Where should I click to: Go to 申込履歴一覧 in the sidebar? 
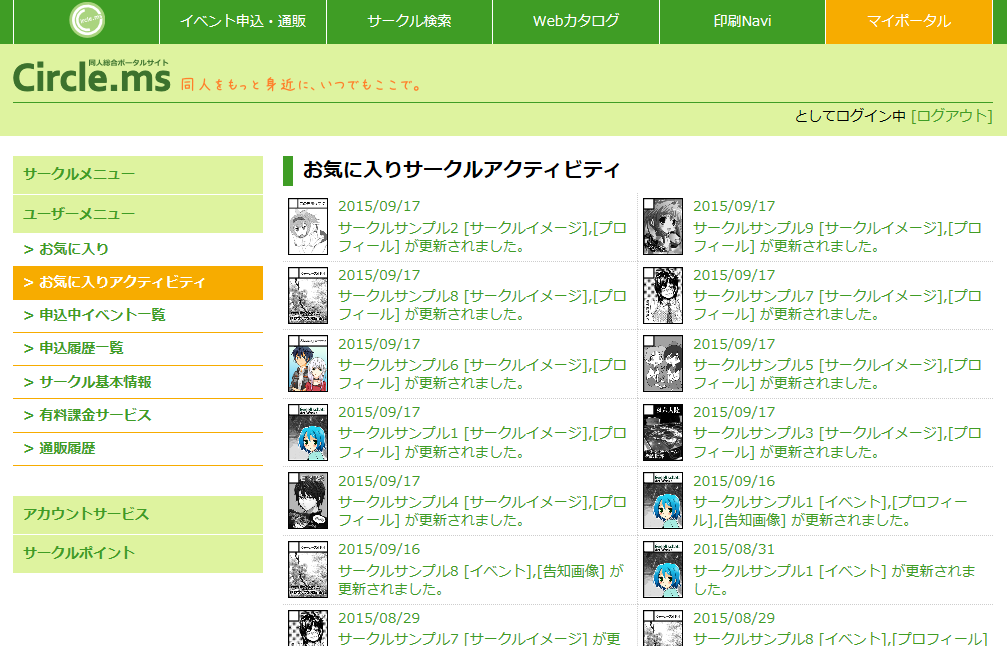[x=138, y=349]
